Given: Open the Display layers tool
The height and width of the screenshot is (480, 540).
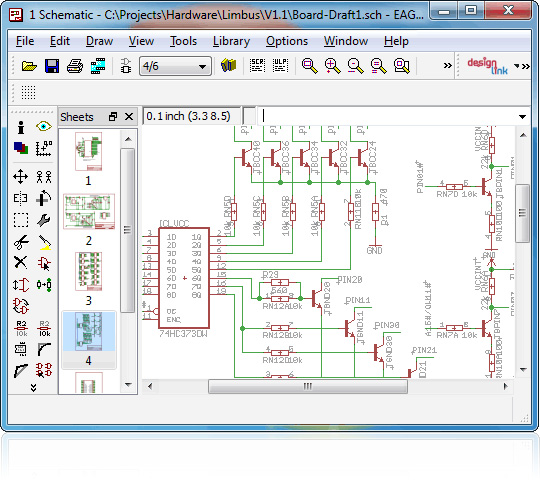Looking at the screenshot, I should tap(21, 148).
